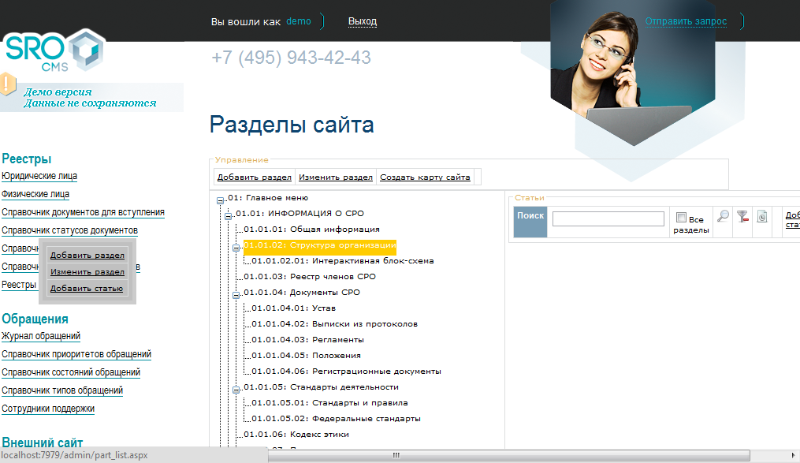Click the 'Выход' logout link
Viewport: 800px width, 463px height.
click(362, 21)
